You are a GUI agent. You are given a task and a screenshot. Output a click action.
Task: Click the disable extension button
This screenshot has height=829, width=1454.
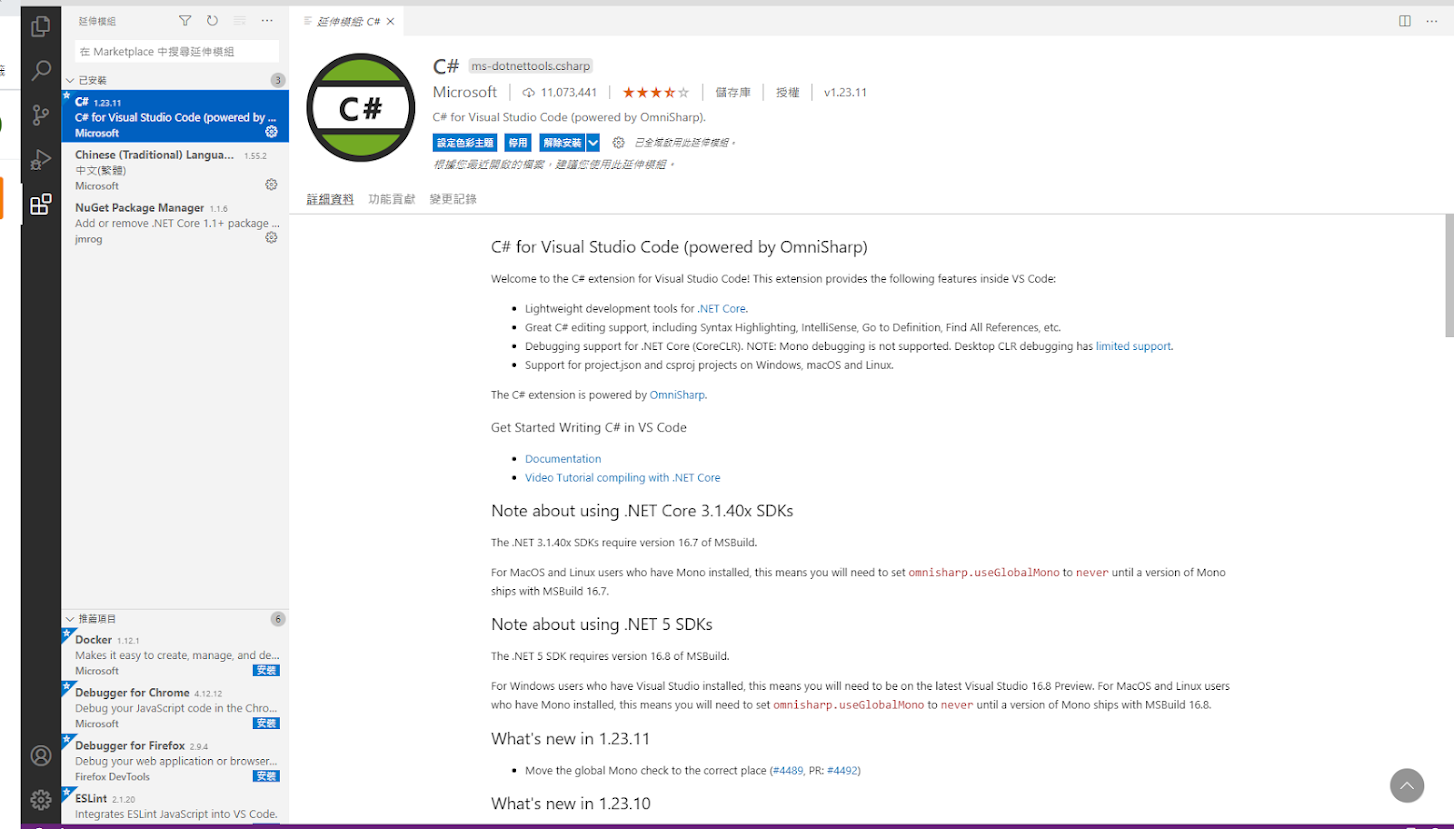click(517, 143)
